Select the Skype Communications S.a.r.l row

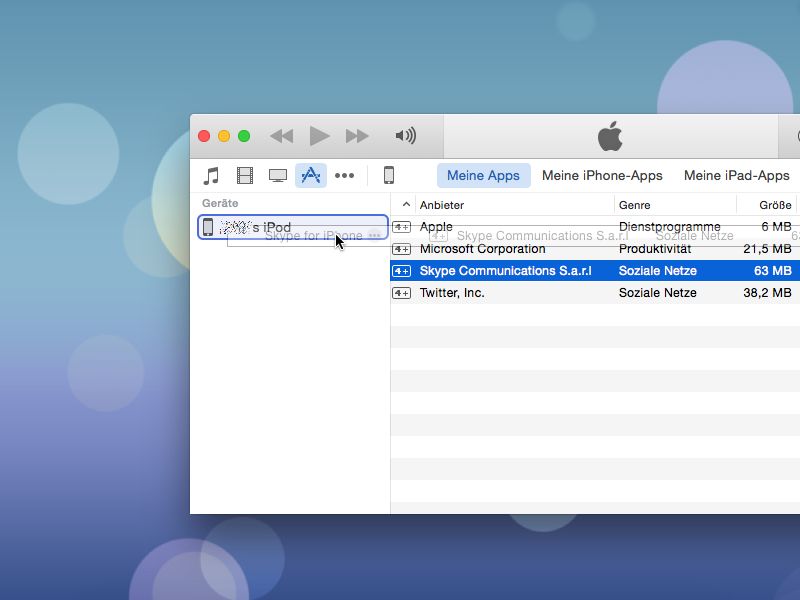[x=595, y=270]
